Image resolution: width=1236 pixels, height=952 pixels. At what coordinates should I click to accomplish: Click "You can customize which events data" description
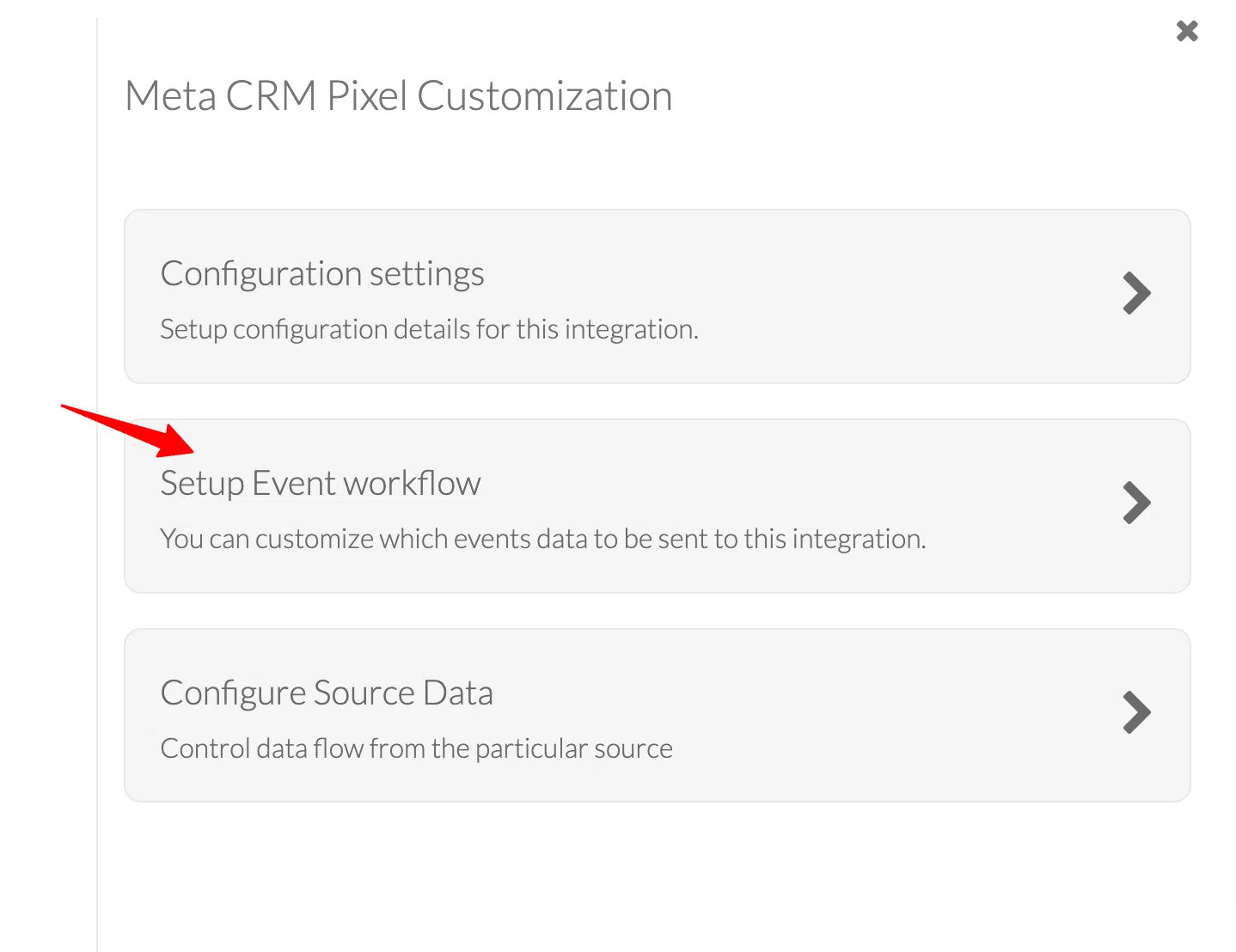[542, 540]
